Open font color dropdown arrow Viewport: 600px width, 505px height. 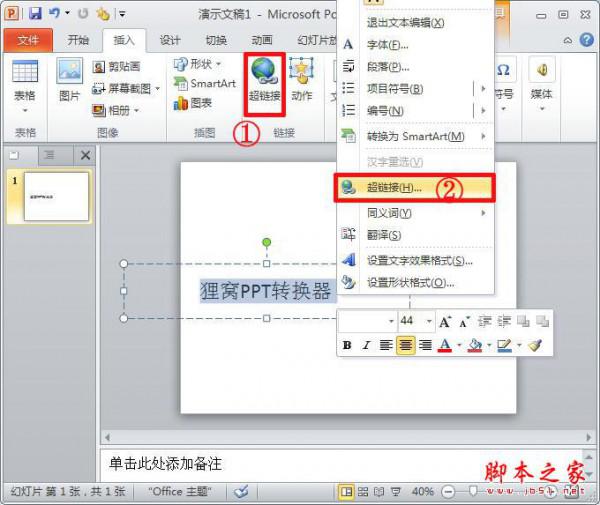click(x=459, y=345)
